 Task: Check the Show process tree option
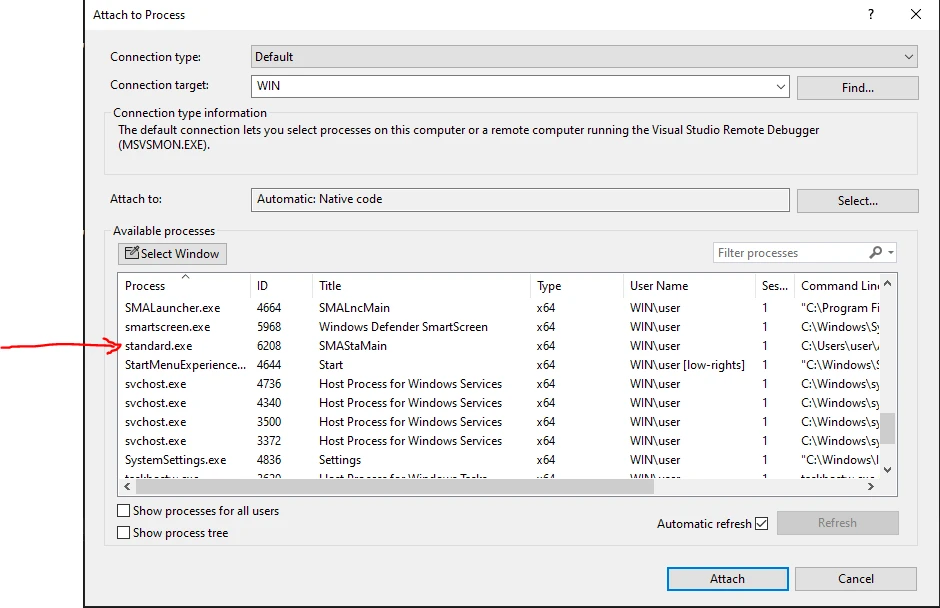(124, 533)
